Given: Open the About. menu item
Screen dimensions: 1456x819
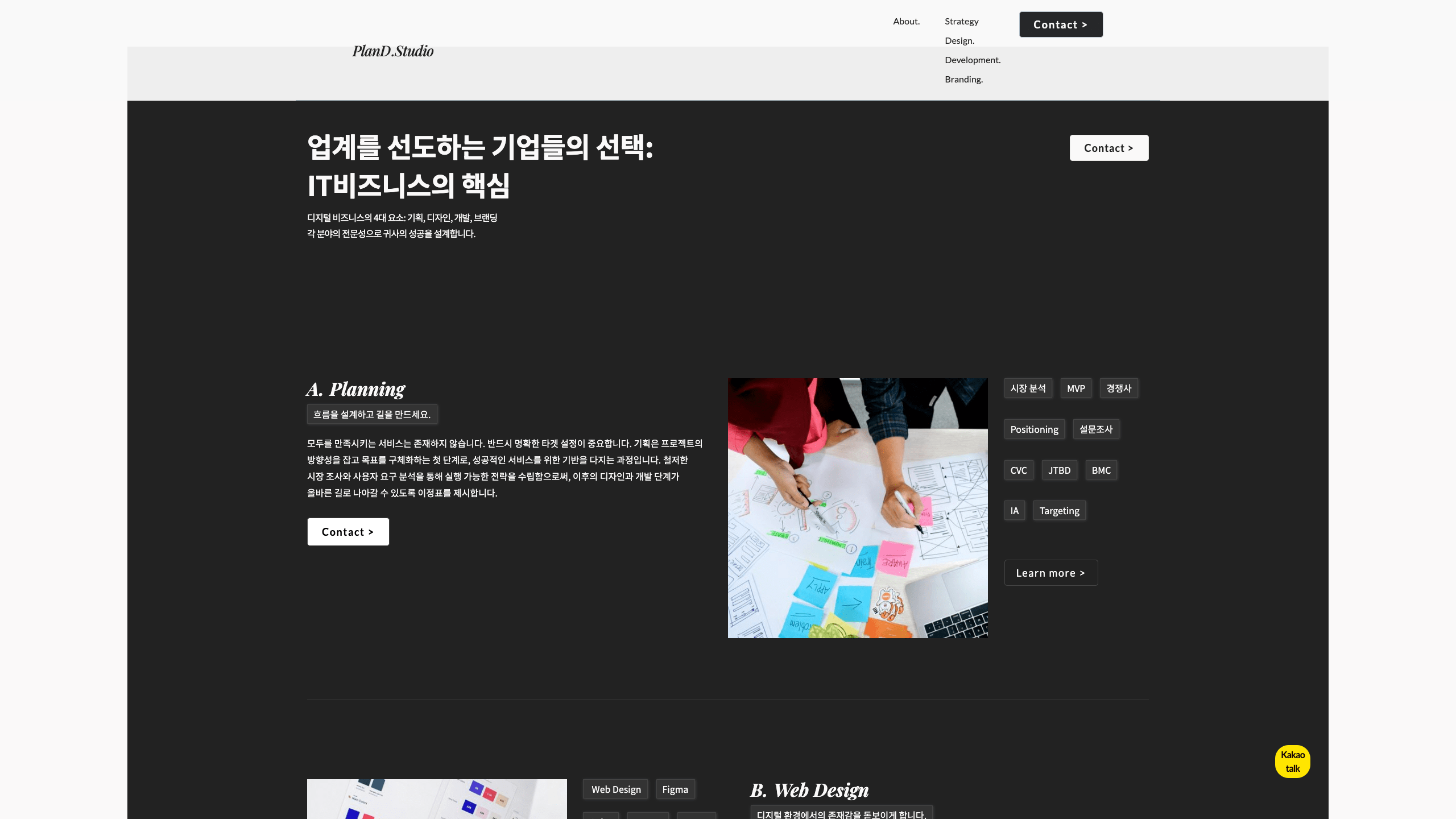Looking at the screenshot, I should coord(906,22).
